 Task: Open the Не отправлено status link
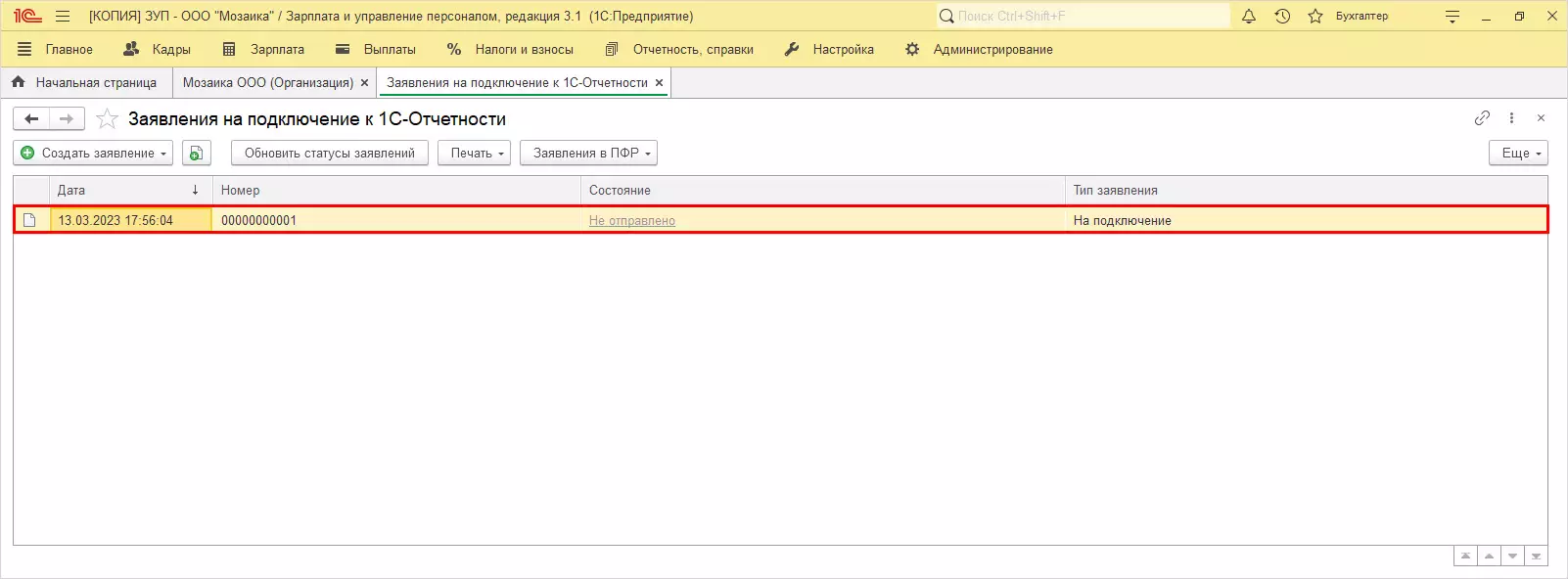pyautogui.click(x=632, y=220)
